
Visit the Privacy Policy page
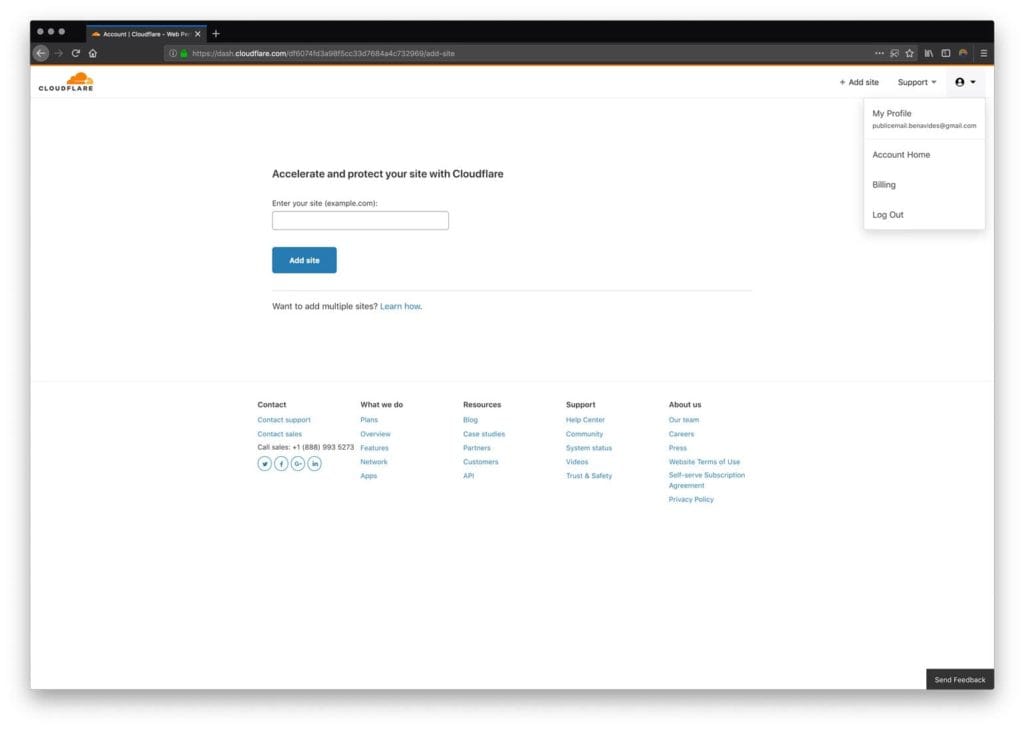(x=692, y=498)
